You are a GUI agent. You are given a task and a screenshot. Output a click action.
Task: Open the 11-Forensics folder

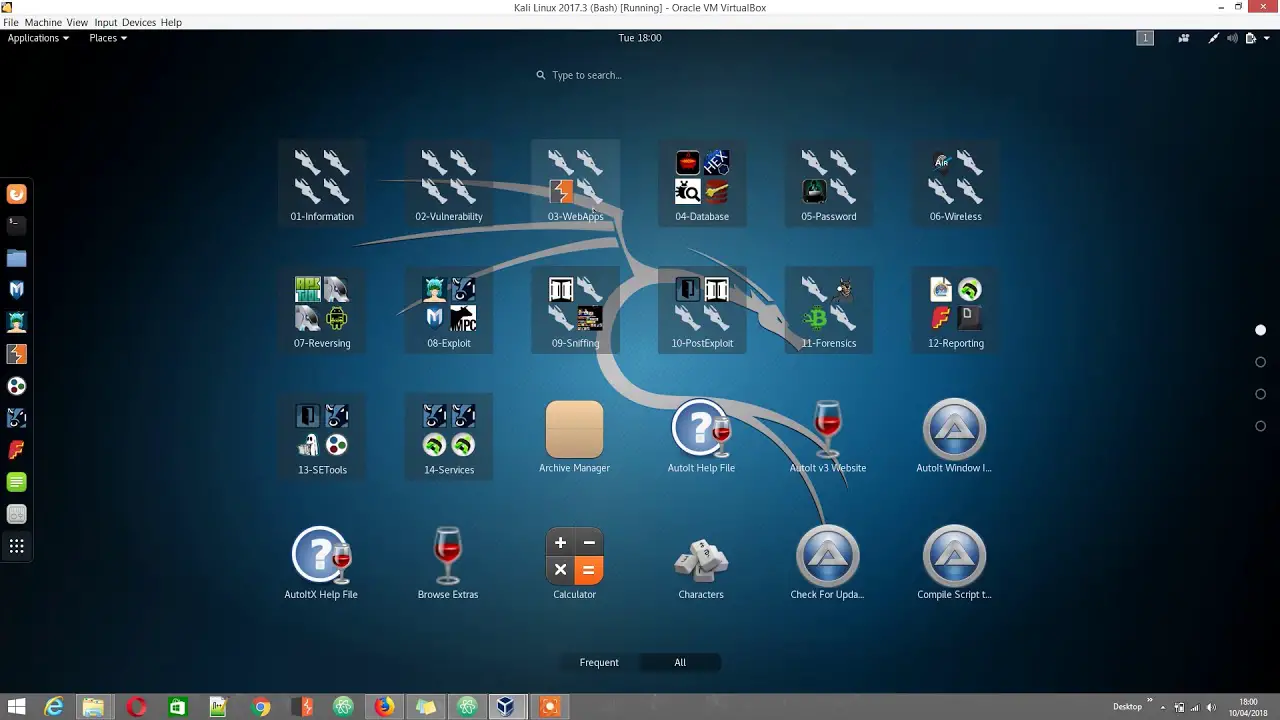(x=828, y=311)
